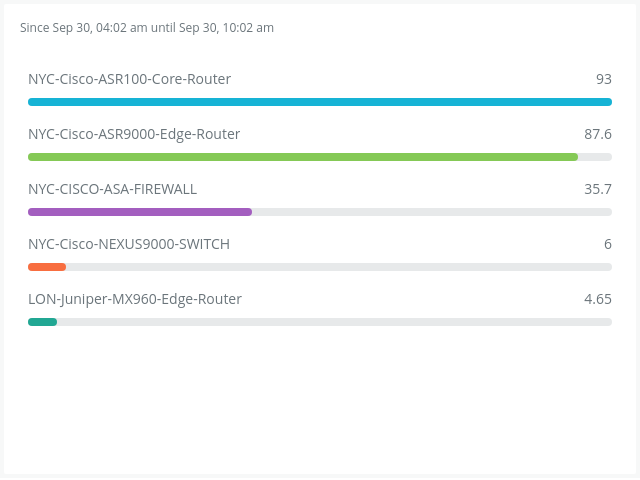Click the gray unfilled part of NEXUS9000 bar
This screenshot has width=640, height=480.
(339, 267)
